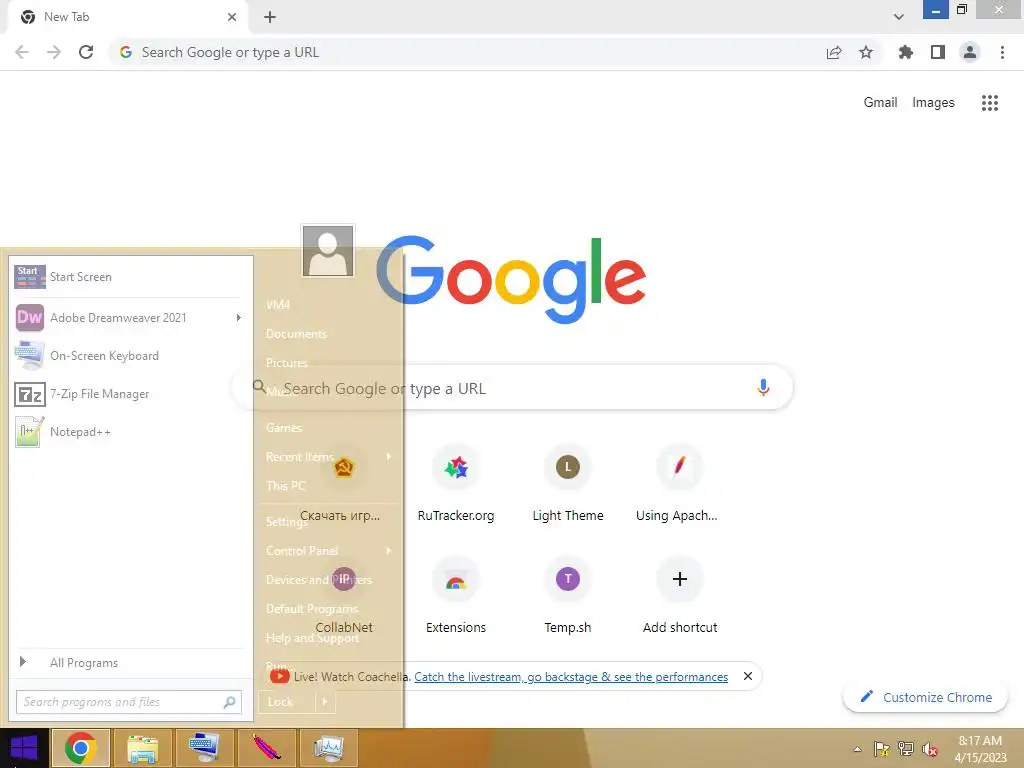This screenshot has height=768, width=1024.
Task: Launch 7-Zip File Manager
Action: click(121, 394)
